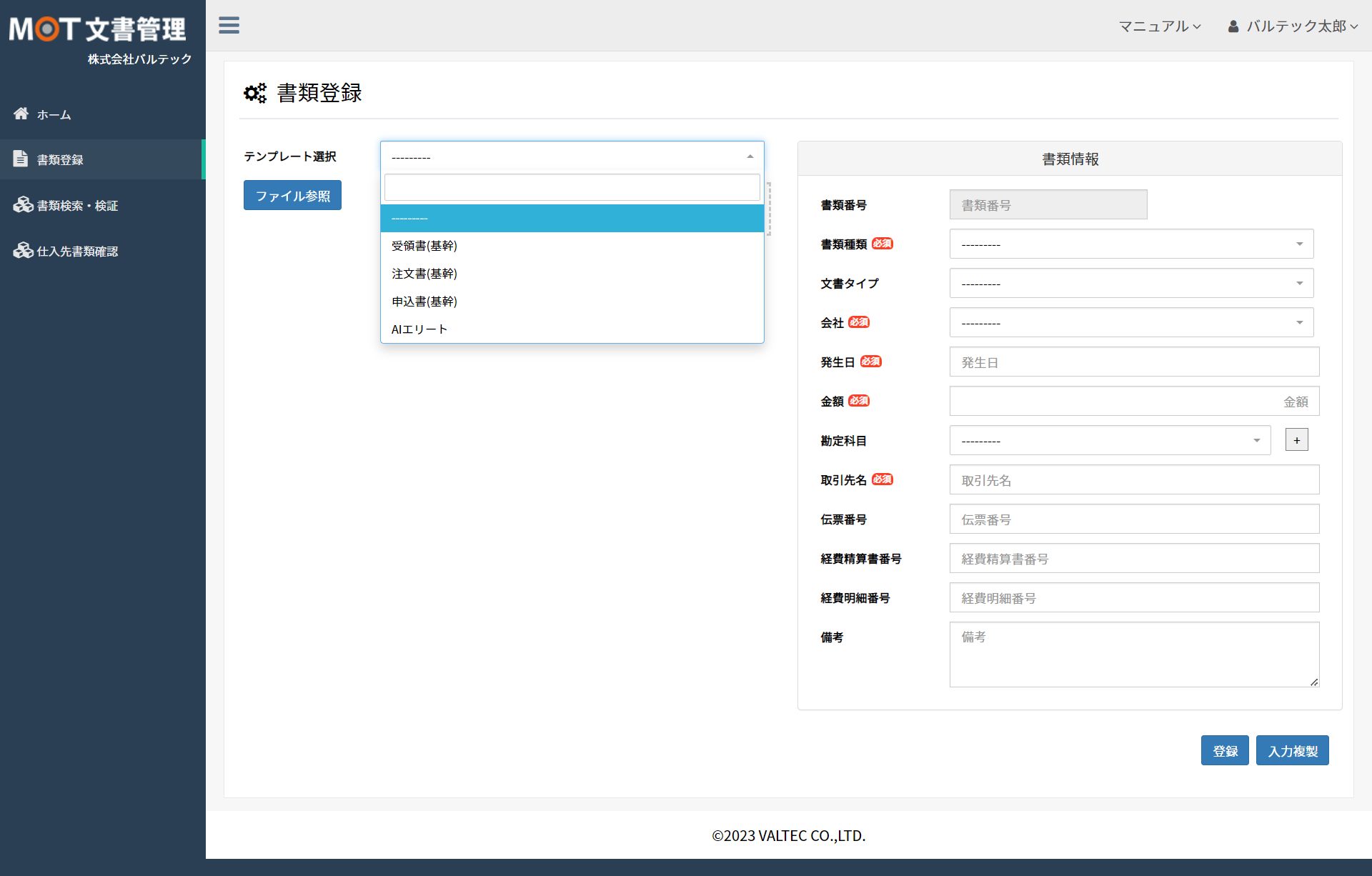
Task: Click the plus button next to 勘定科目
Action: [1296, 440]
